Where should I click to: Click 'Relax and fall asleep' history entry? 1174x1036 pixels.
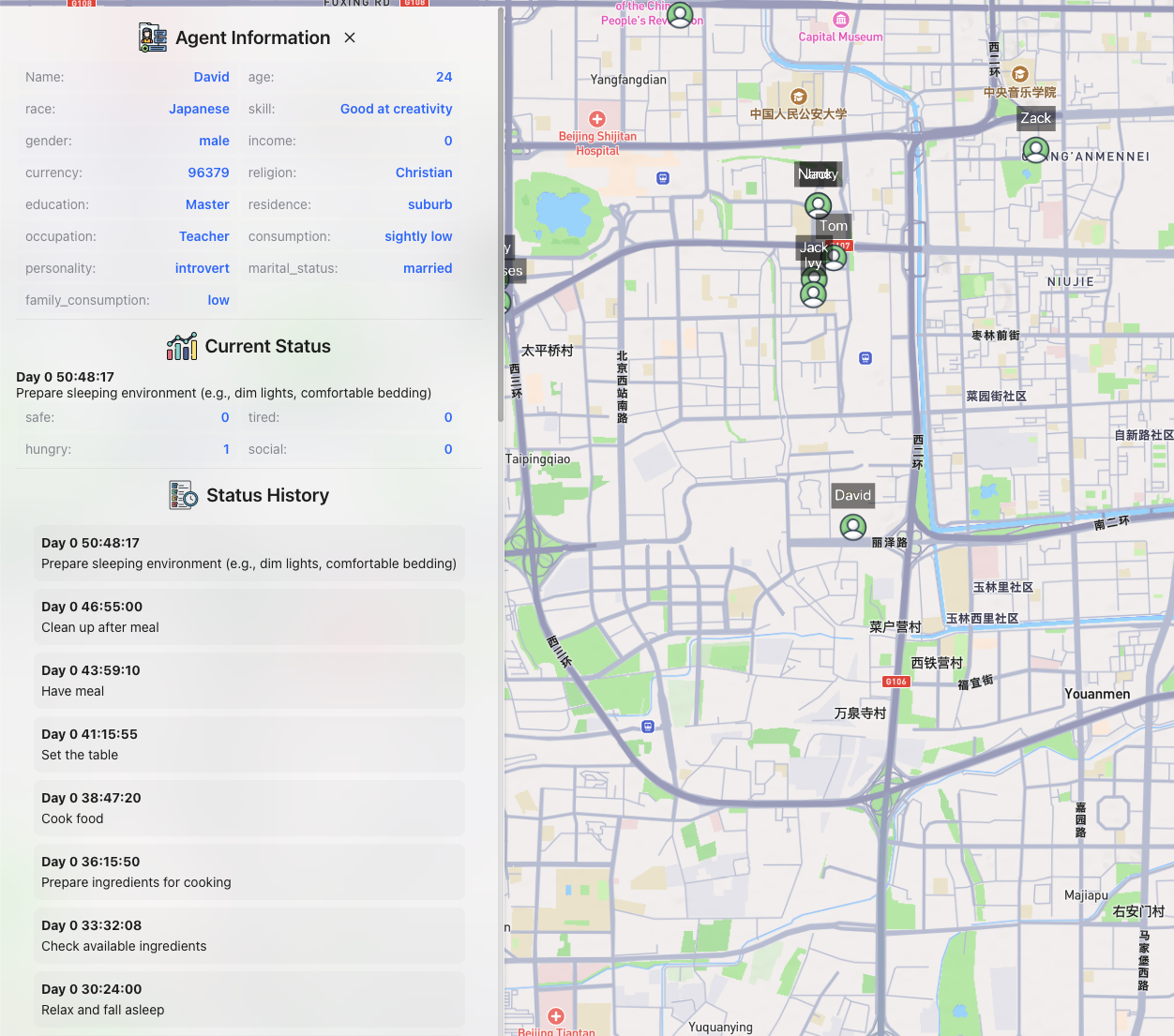249,999
